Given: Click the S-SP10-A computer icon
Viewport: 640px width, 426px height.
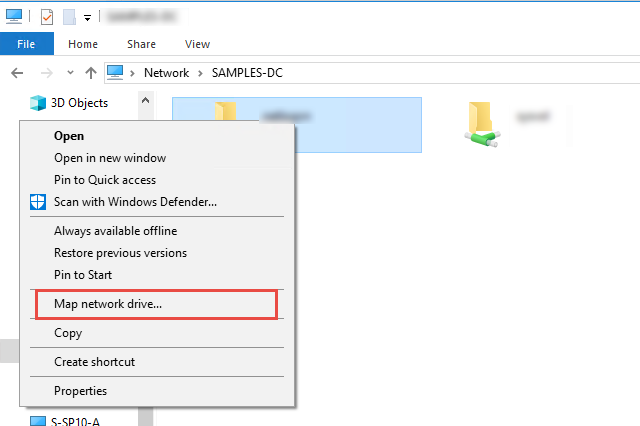Looking at the screenshot, I should 38,422.
